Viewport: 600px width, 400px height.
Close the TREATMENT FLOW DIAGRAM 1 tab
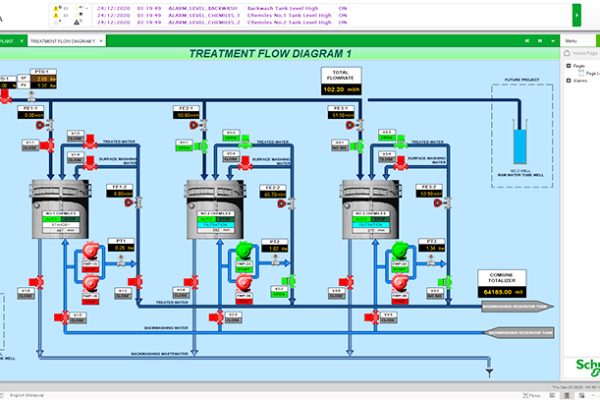point(101,41)
